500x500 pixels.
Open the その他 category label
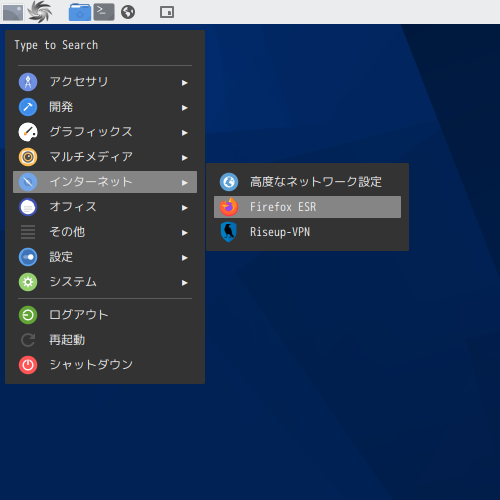point(67,232)
